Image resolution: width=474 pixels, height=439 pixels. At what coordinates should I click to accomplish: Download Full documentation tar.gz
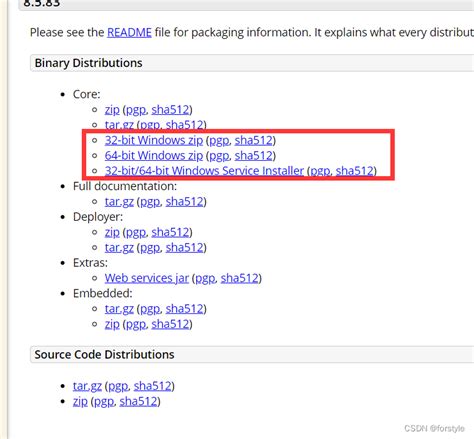119,202
